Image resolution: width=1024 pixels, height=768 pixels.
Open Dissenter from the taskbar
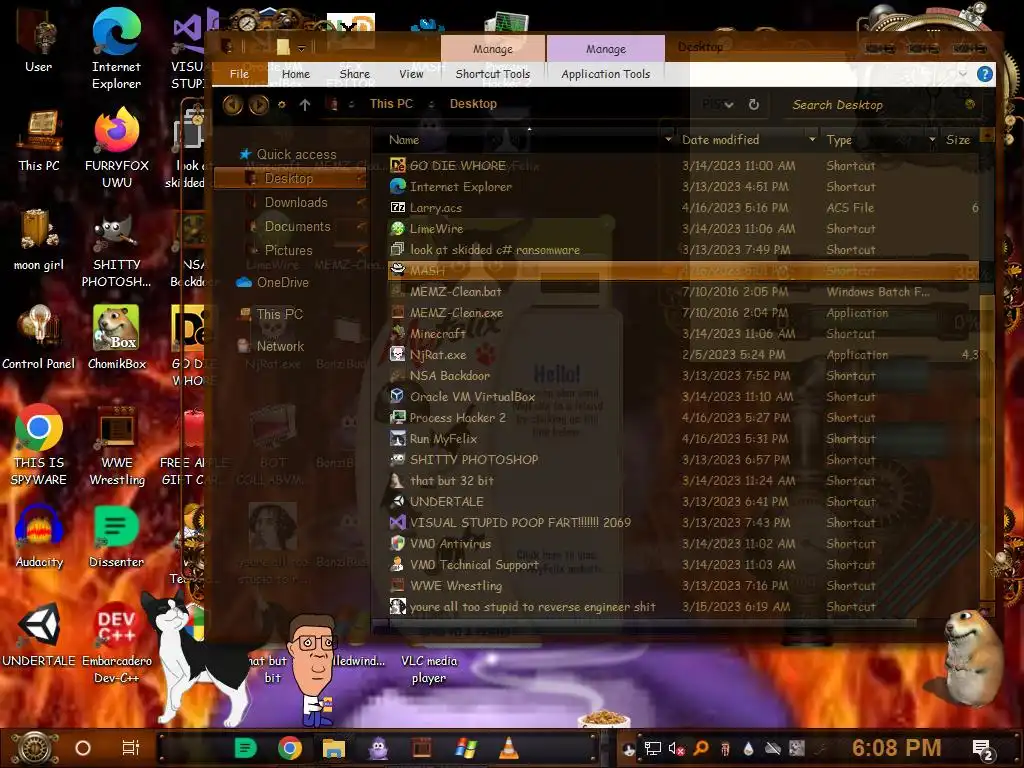tap(246, 748)
